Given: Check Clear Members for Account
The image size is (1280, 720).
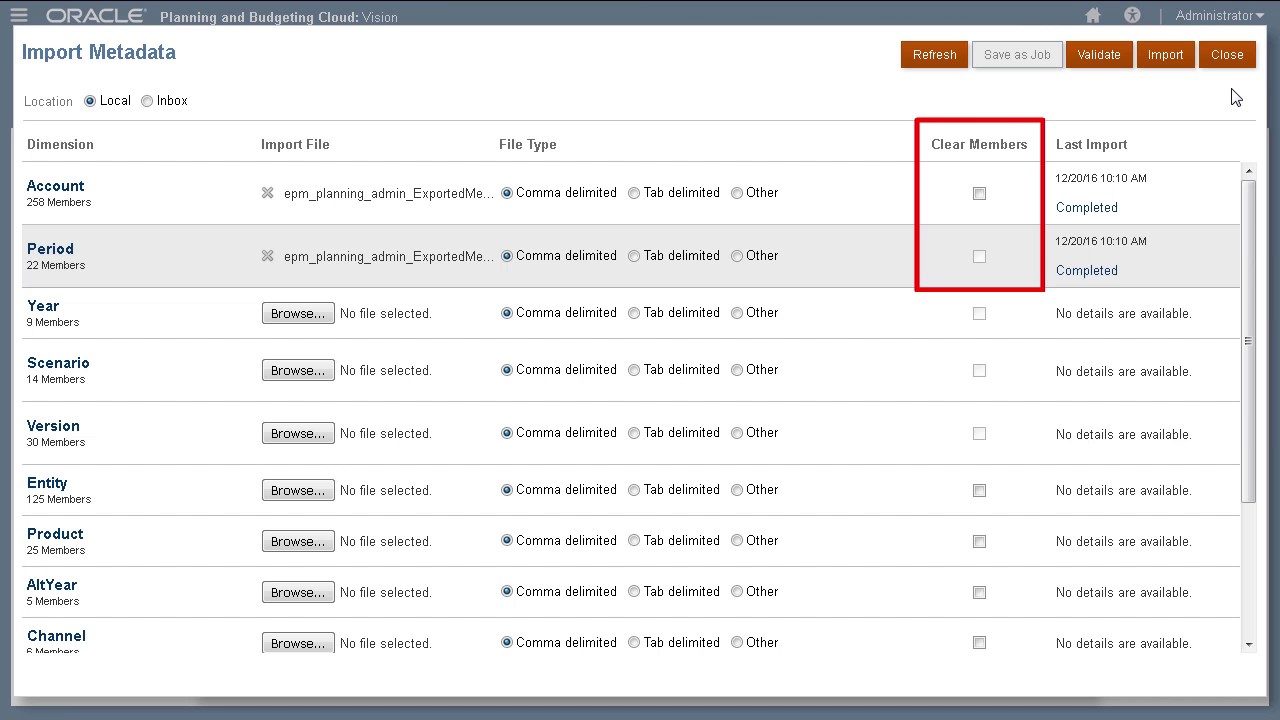Looking at the screenshot, I should coord(979,193).
